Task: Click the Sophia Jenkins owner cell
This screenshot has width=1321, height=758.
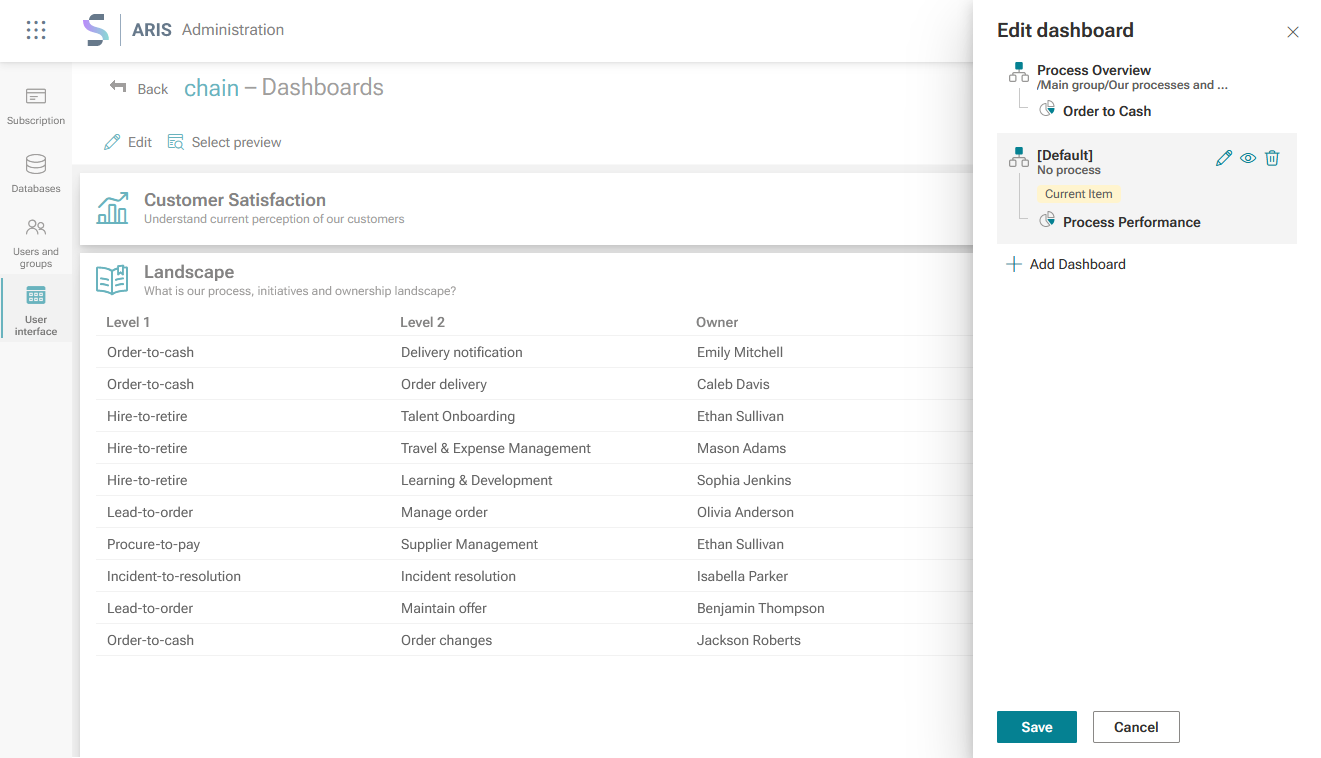Action: [x=744, y=480]
